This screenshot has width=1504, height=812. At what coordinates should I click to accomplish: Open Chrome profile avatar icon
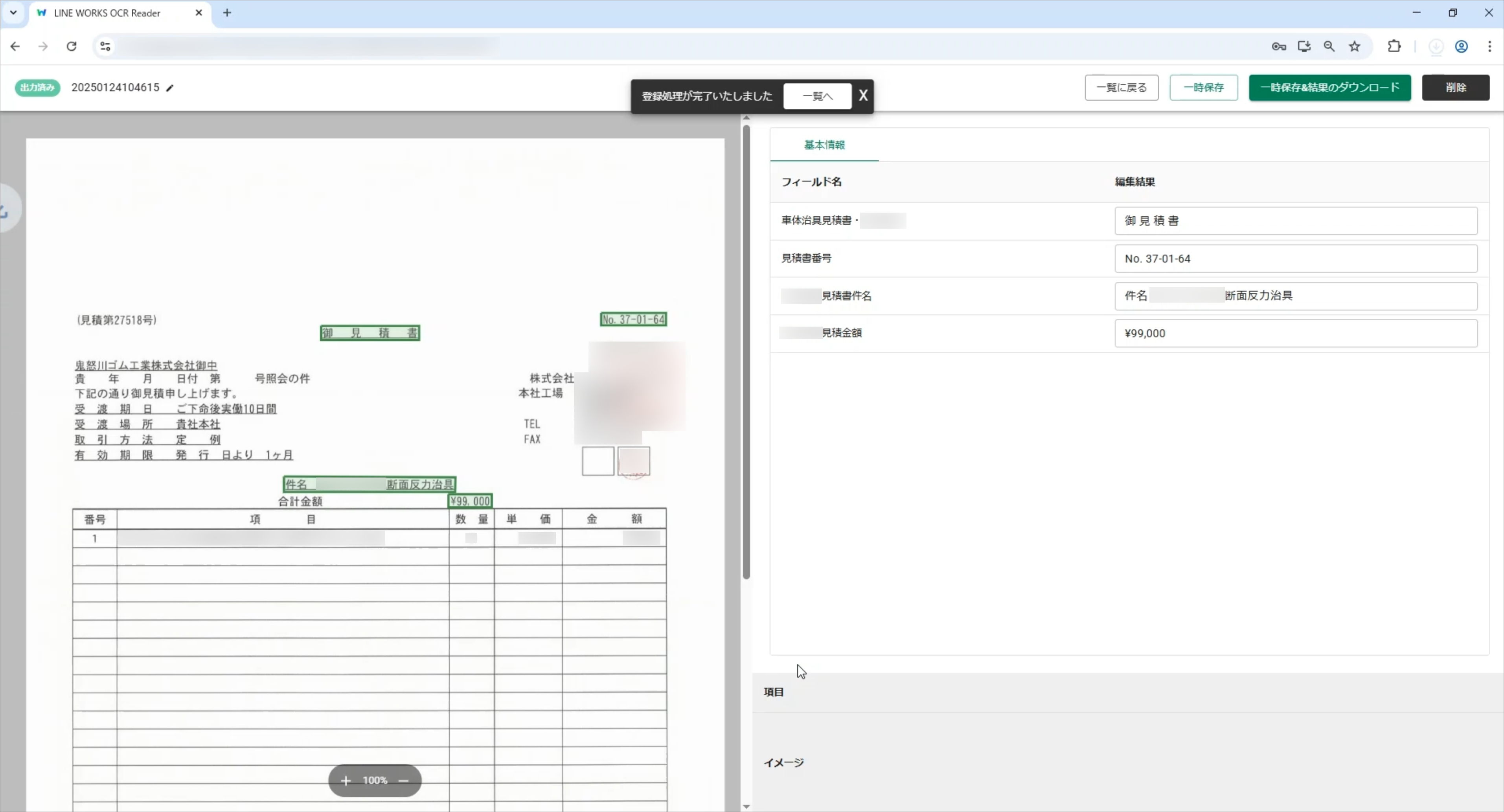click(1462, 47)
